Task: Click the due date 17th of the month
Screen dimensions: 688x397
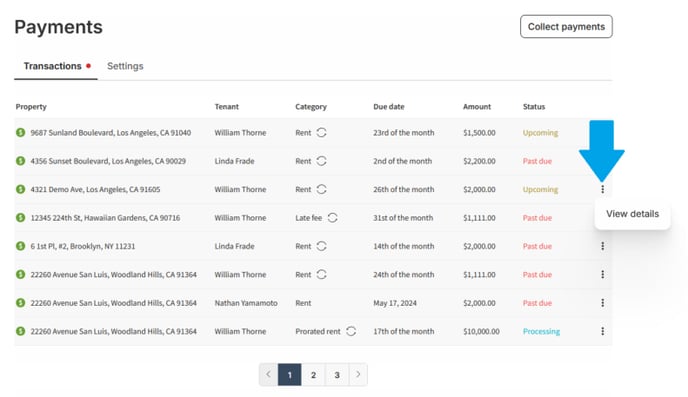Action: (404, 331)
